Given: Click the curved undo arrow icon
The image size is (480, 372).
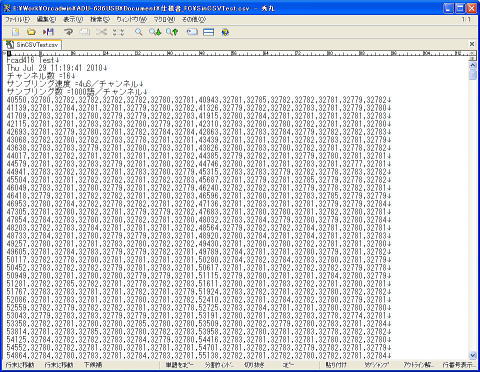Looking at the screenshot, I should coord(68,32).
